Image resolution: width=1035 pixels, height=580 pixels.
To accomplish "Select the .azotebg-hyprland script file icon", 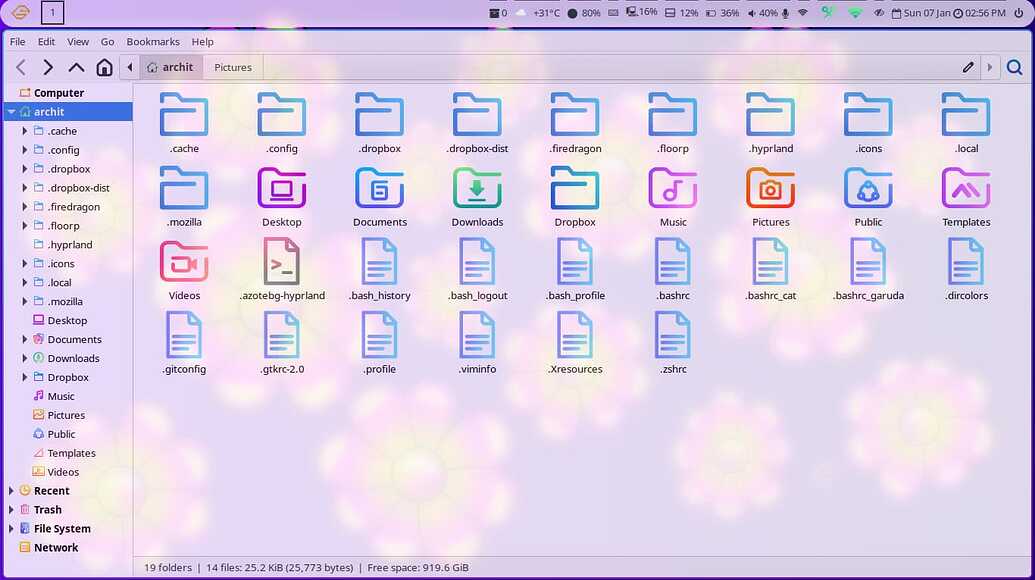I will pos(282,262).
